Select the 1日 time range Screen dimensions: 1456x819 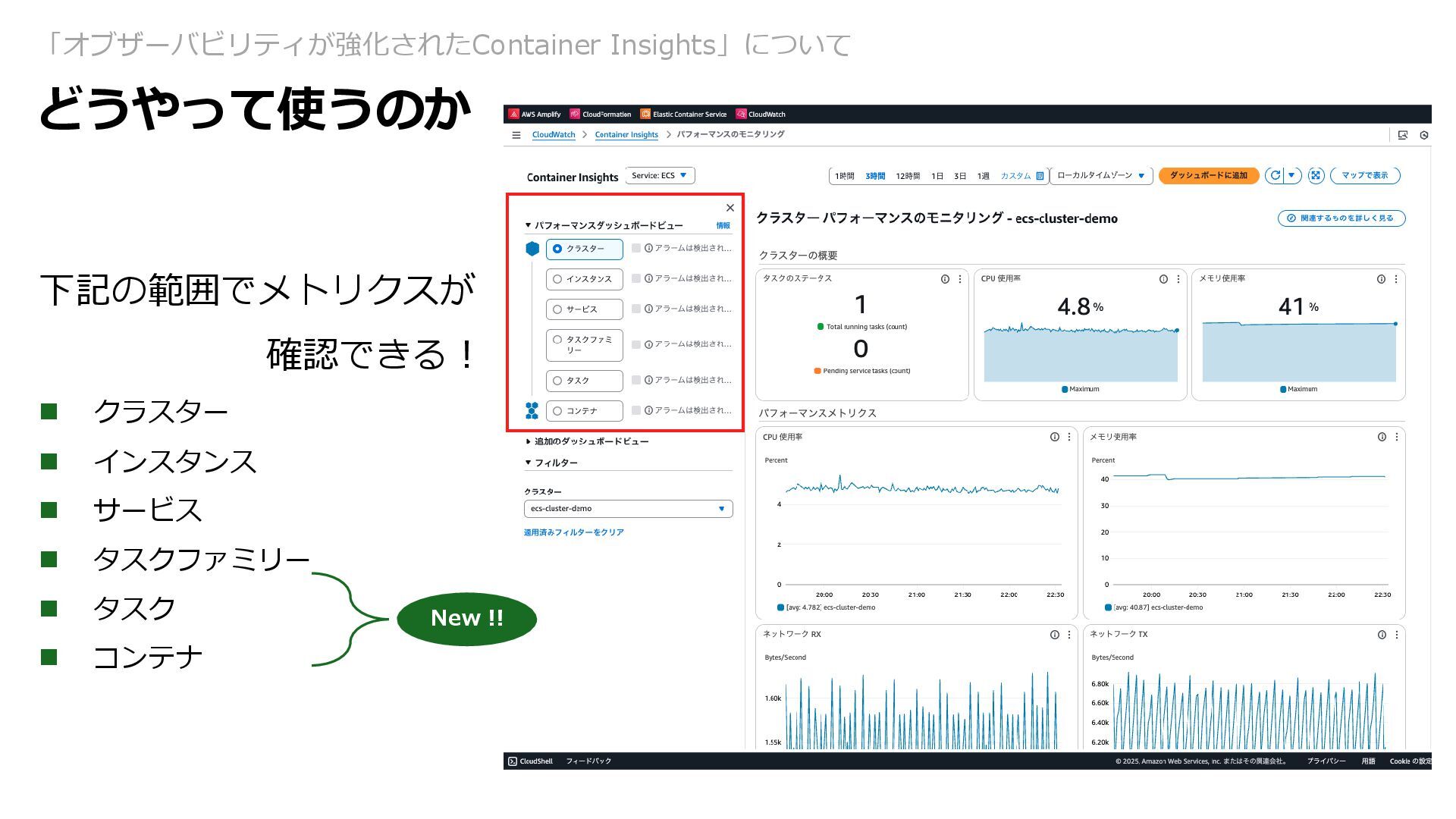(x=937, y=176)
